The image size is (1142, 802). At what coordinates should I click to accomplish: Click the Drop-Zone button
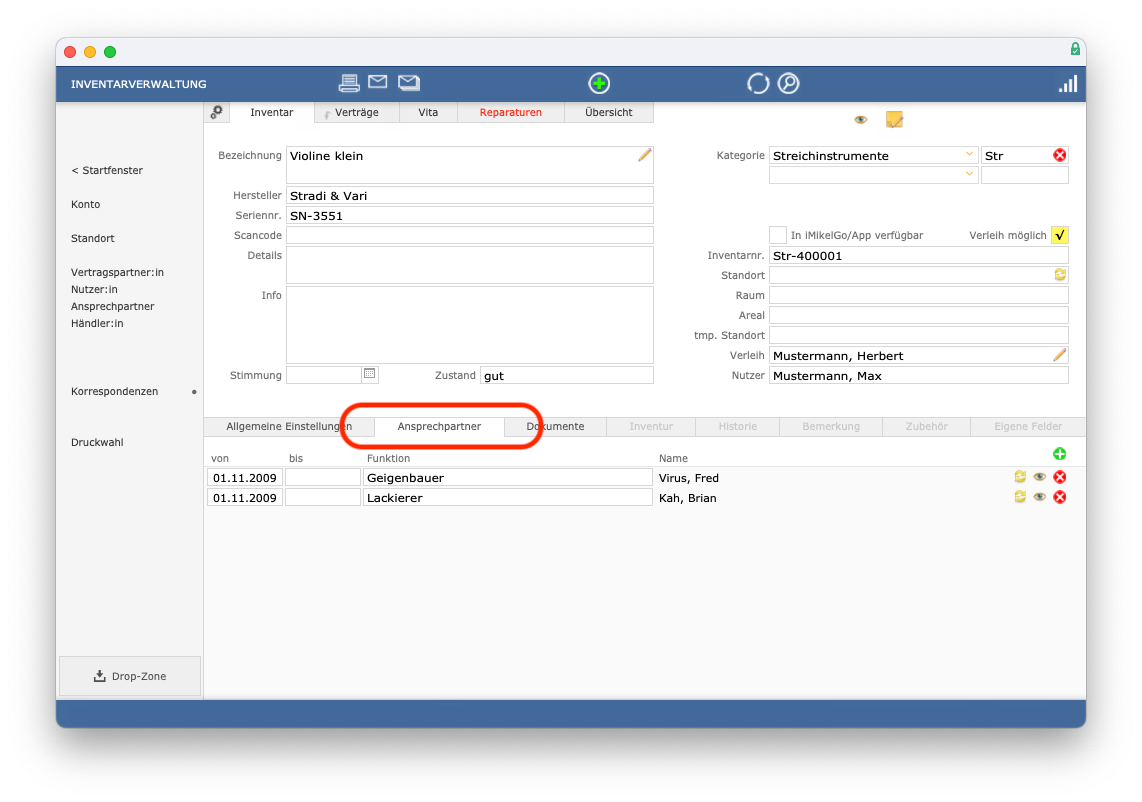tap(130, 676)
